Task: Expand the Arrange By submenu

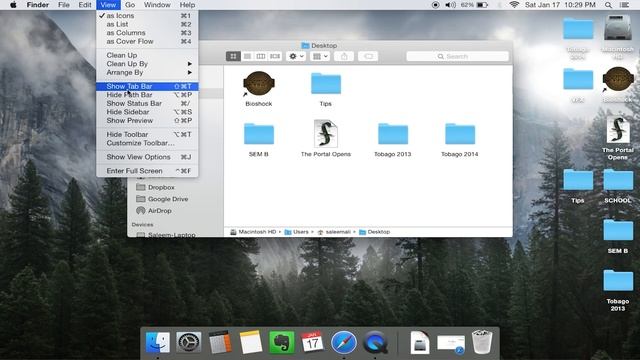Action: point(147,72)
